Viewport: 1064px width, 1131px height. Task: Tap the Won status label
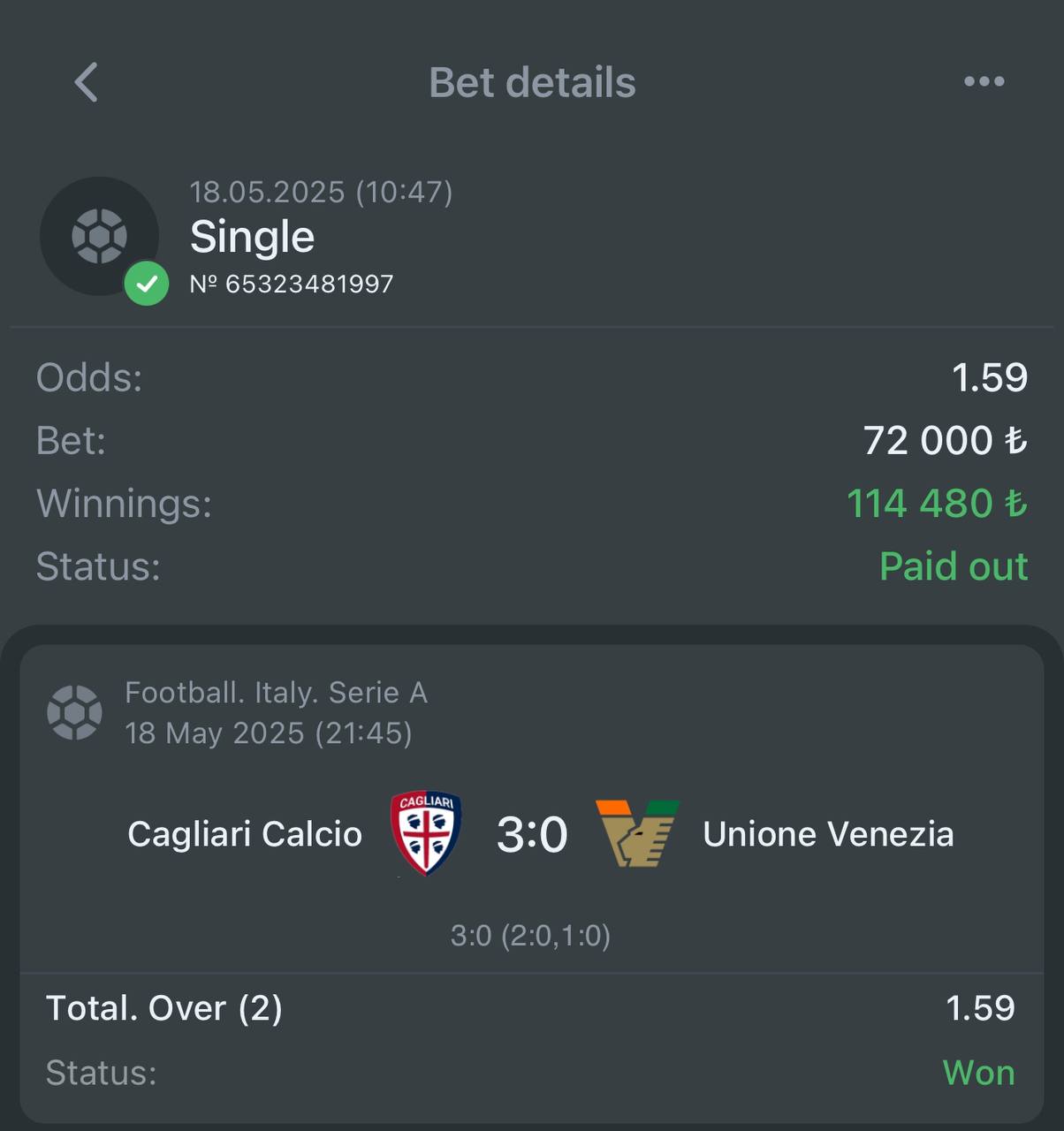coord(978,1073)
